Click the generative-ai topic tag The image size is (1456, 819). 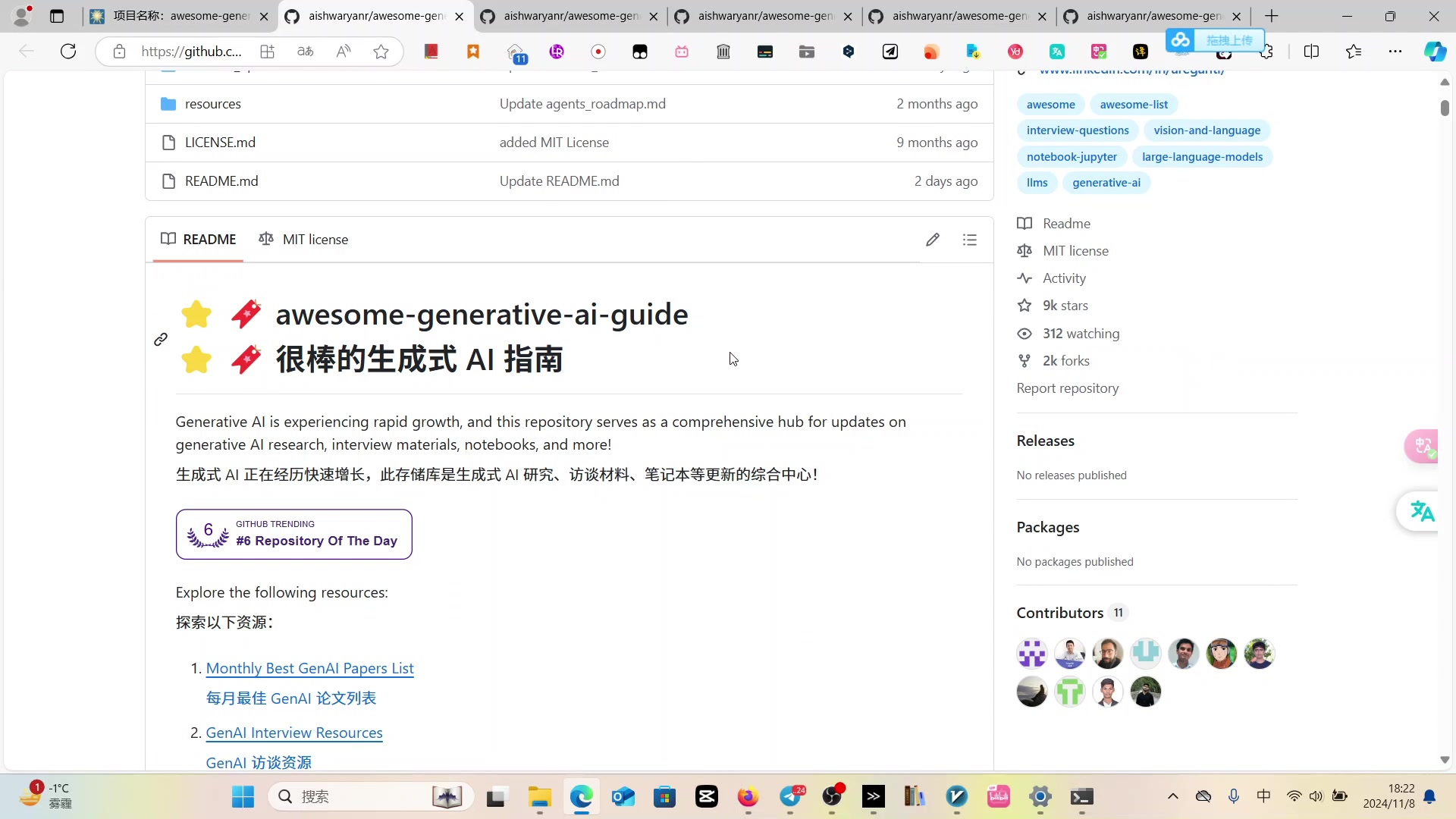click(1106, 183)
